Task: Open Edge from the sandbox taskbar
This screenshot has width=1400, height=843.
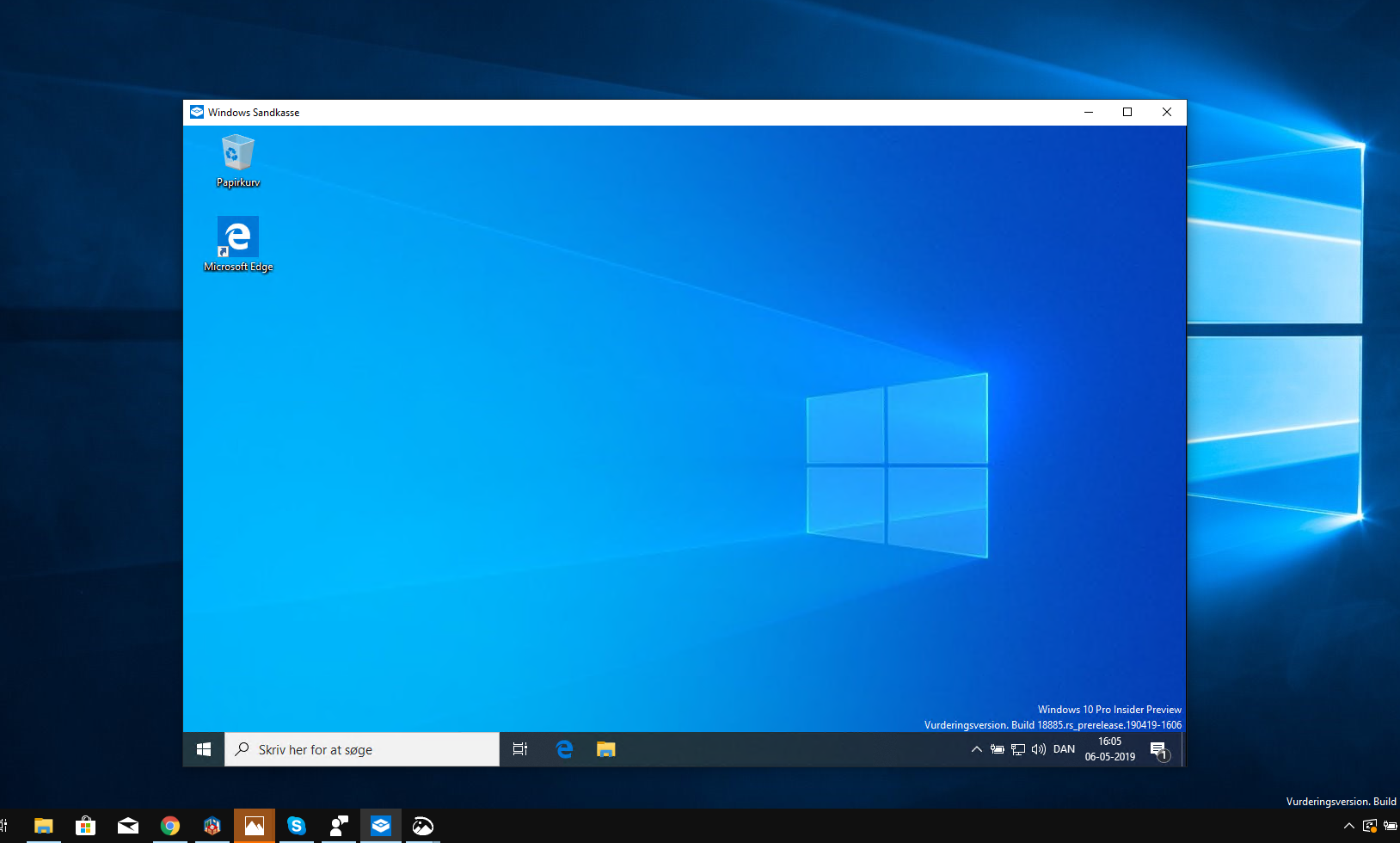Action: coord(565,748)
